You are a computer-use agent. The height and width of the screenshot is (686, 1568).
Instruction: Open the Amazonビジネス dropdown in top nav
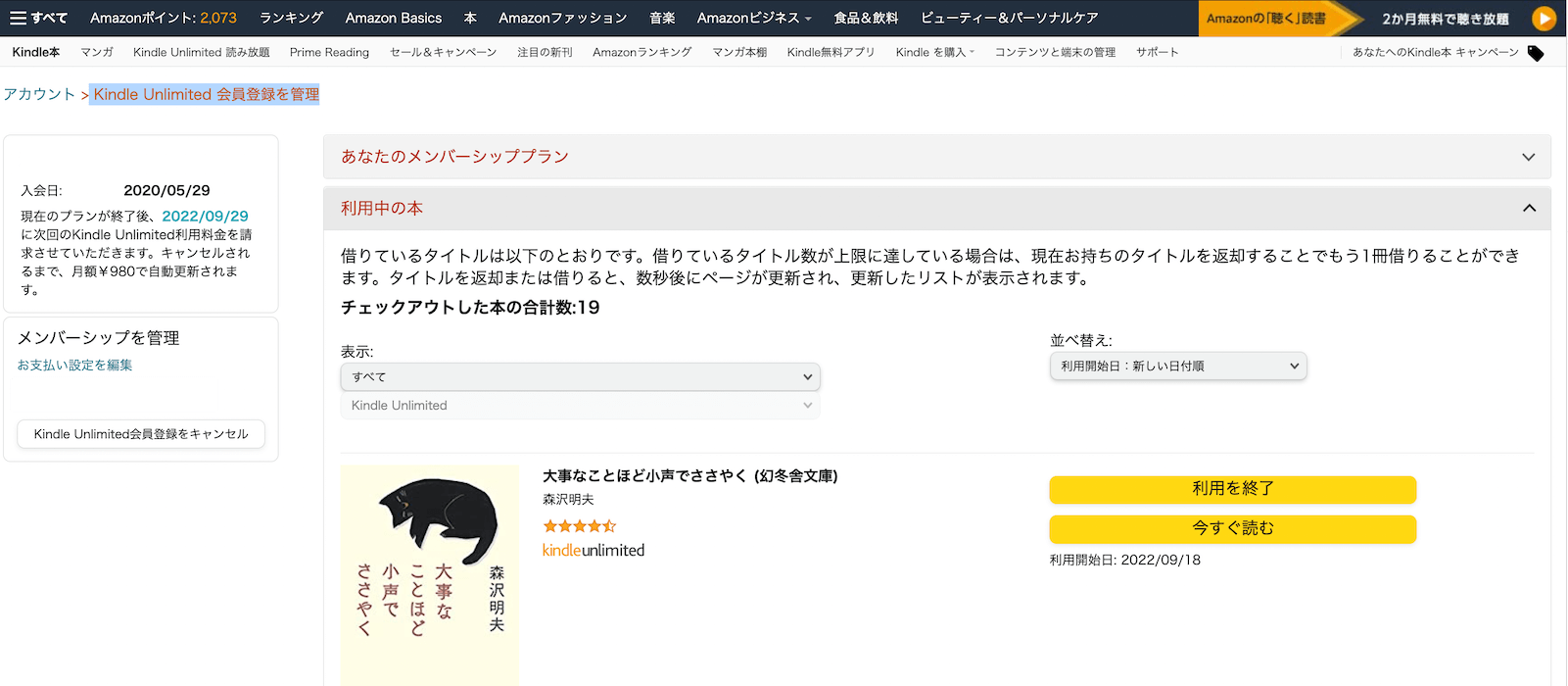(x=754, y=18)
